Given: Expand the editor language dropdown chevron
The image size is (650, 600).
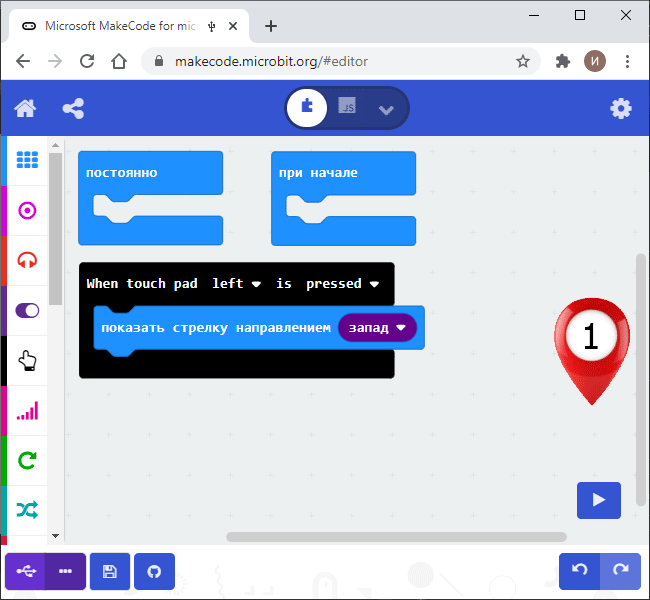Looking at the screenshot, I should [x=386, y=110].
